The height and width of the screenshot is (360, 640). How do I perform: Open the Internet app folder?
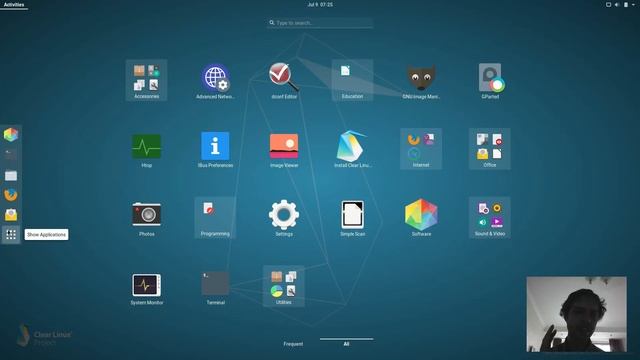tap(421, 149)
